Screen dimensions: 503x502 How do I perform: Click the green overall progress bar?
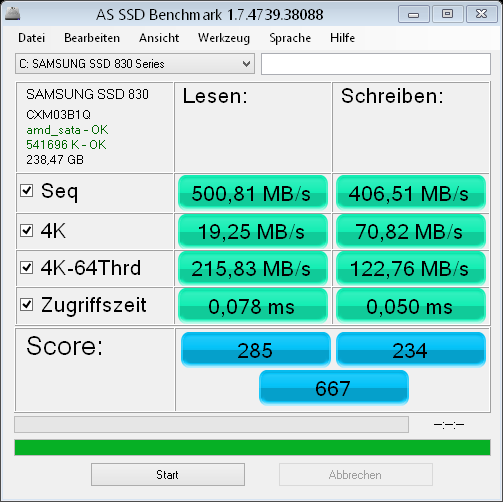point(252,447)
